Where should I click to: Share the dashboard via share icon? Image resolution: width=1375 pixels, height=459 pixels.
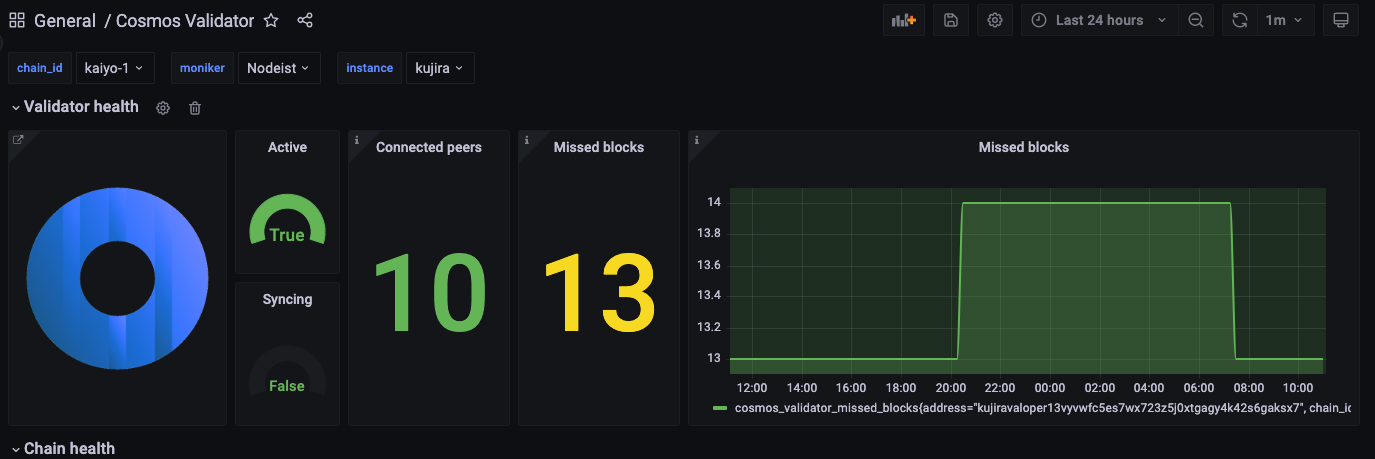pos(305,20)
